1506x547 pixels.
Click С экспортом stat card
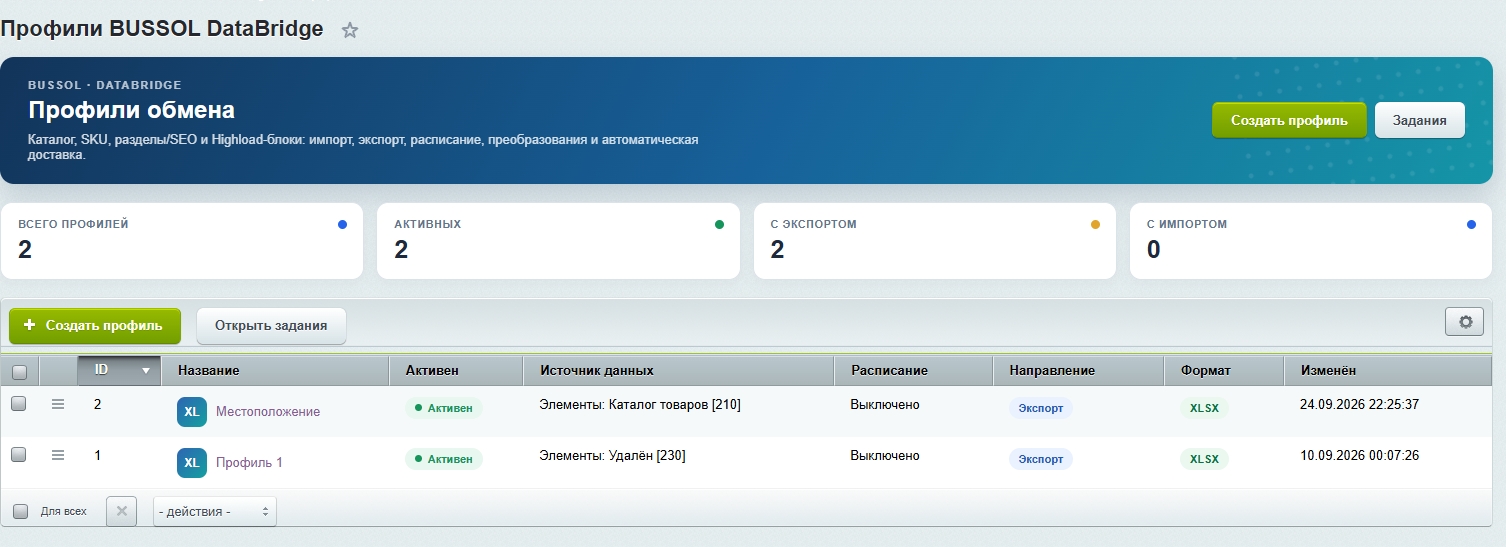tap(935, 241)
